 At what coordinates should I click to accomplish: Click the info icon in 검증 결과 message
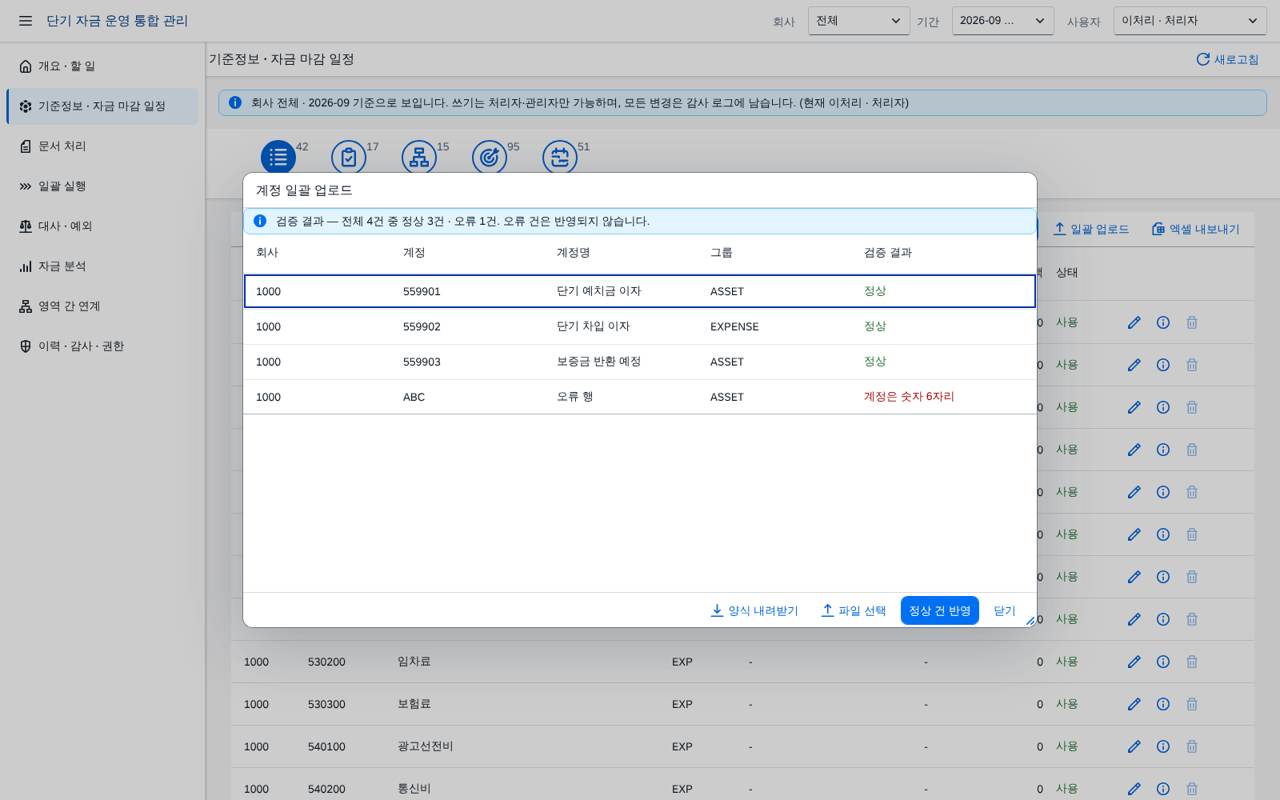click(260, 221)
